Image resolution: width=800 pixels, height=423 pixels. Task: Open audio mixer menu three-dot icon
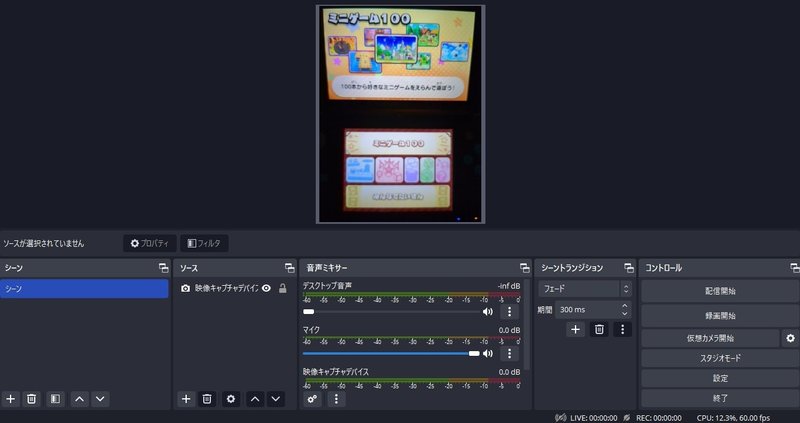coord(336,399)
